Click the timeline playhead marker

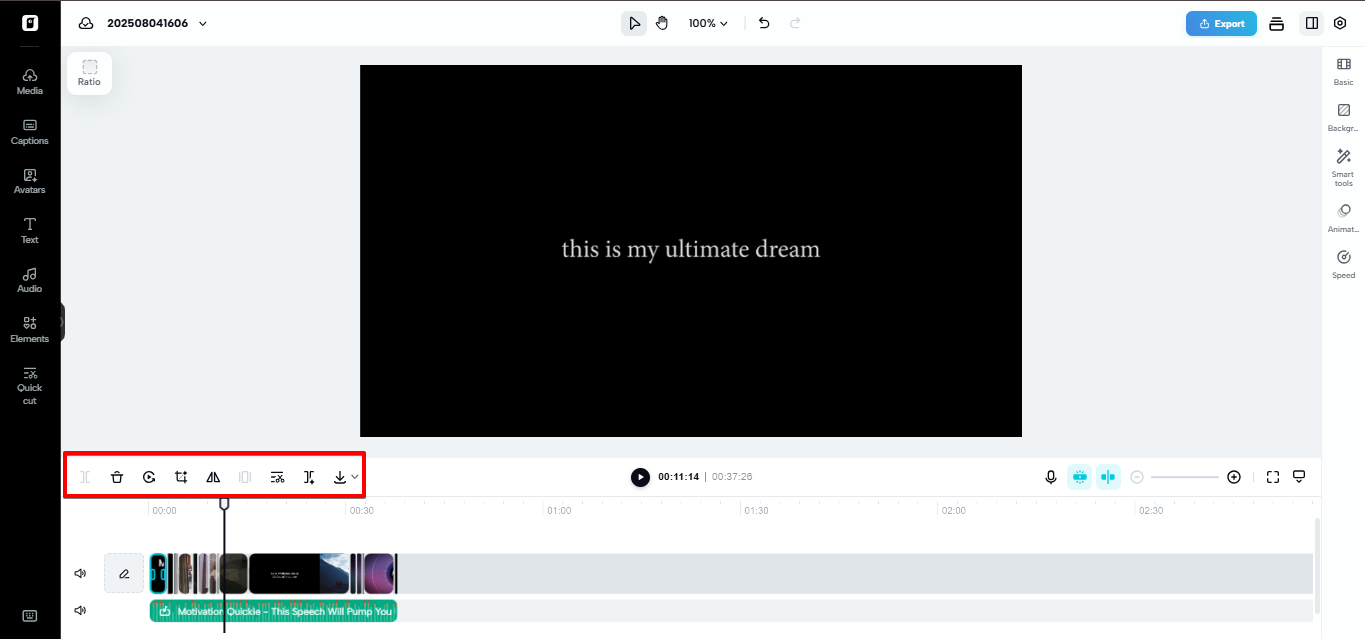[224, 504]
